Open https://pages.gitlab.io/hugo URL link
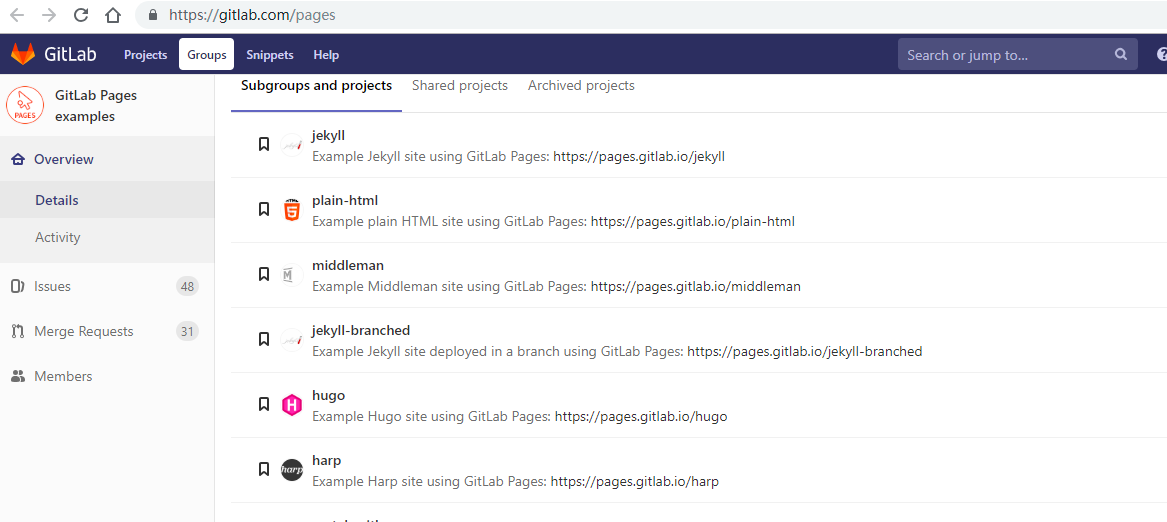This screenshot has height=522, width=1167. coord(641,416)
